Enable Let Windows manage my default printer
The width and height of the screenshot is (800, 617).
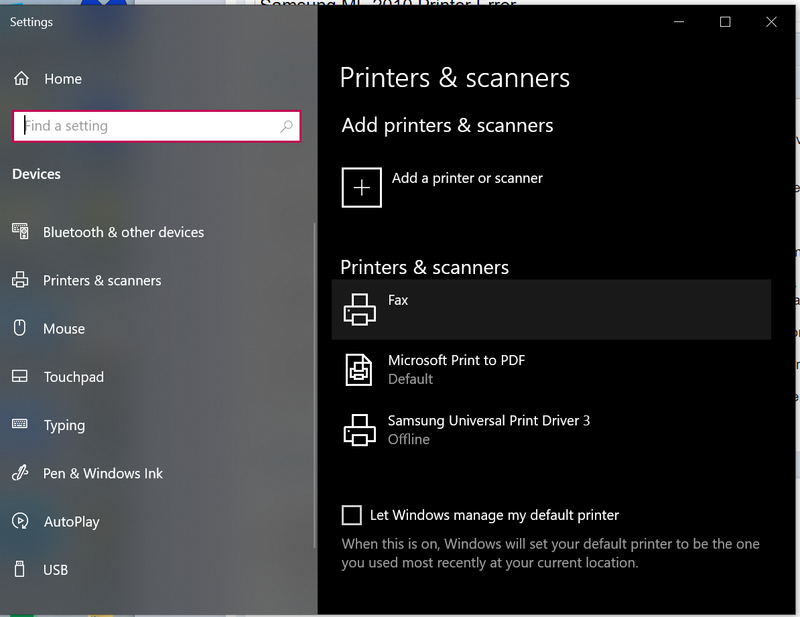coord(352,515)
